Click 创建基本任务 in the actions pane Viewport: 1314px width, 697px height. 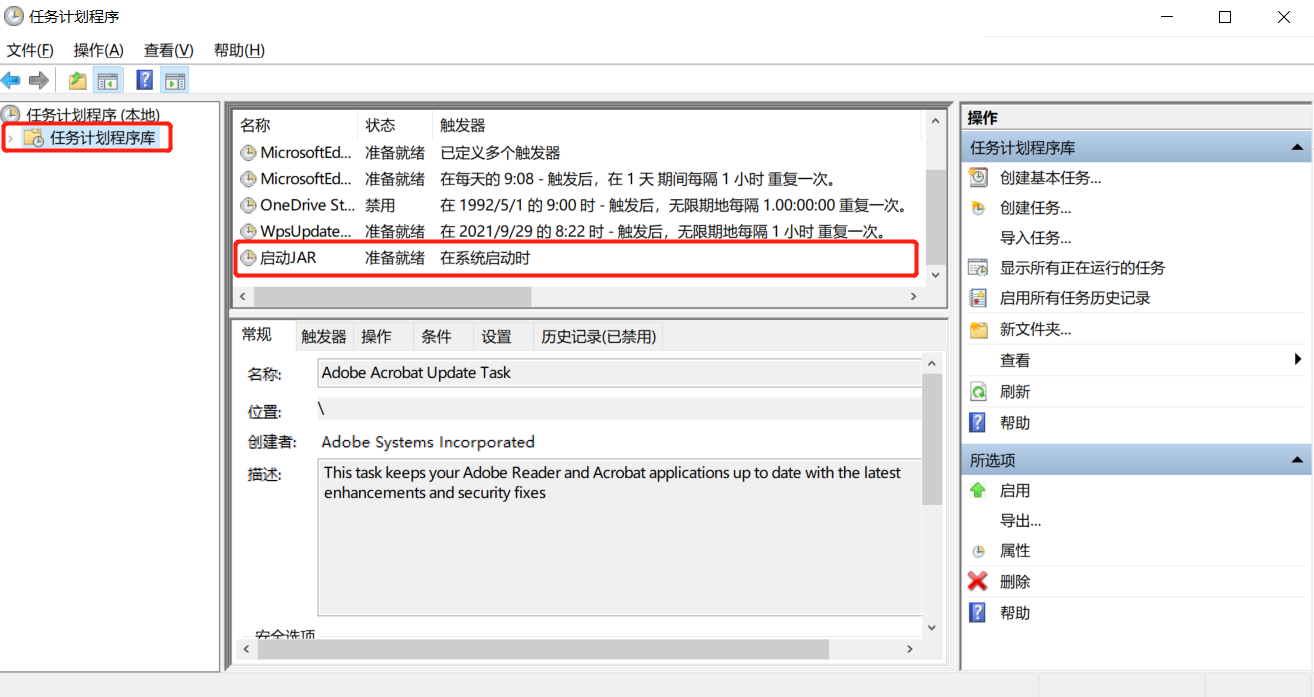[x=1050, y=178]
